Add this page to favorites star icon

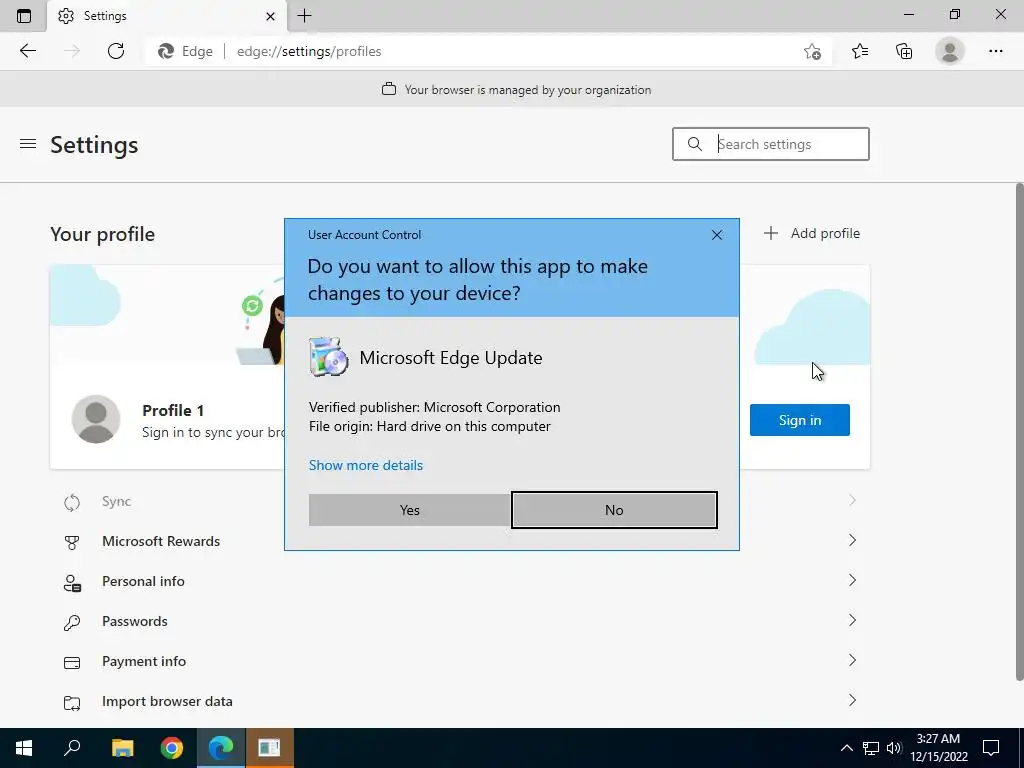[812, 52]
